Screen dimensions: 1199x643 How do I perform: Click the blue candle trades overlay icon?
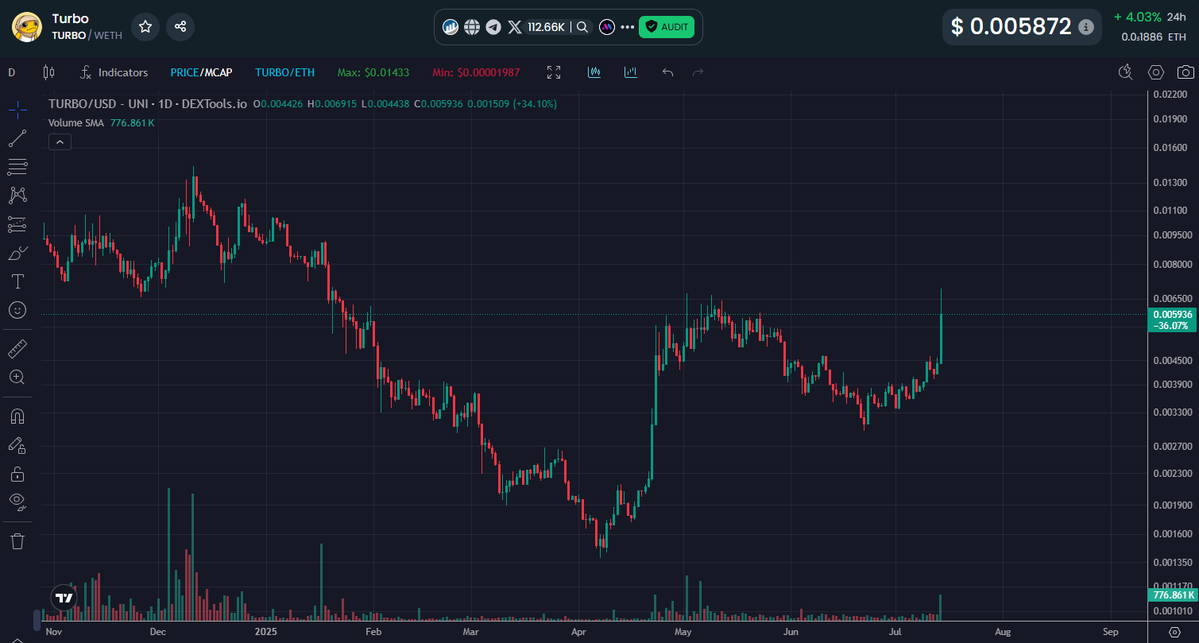(x=594, y=73)
